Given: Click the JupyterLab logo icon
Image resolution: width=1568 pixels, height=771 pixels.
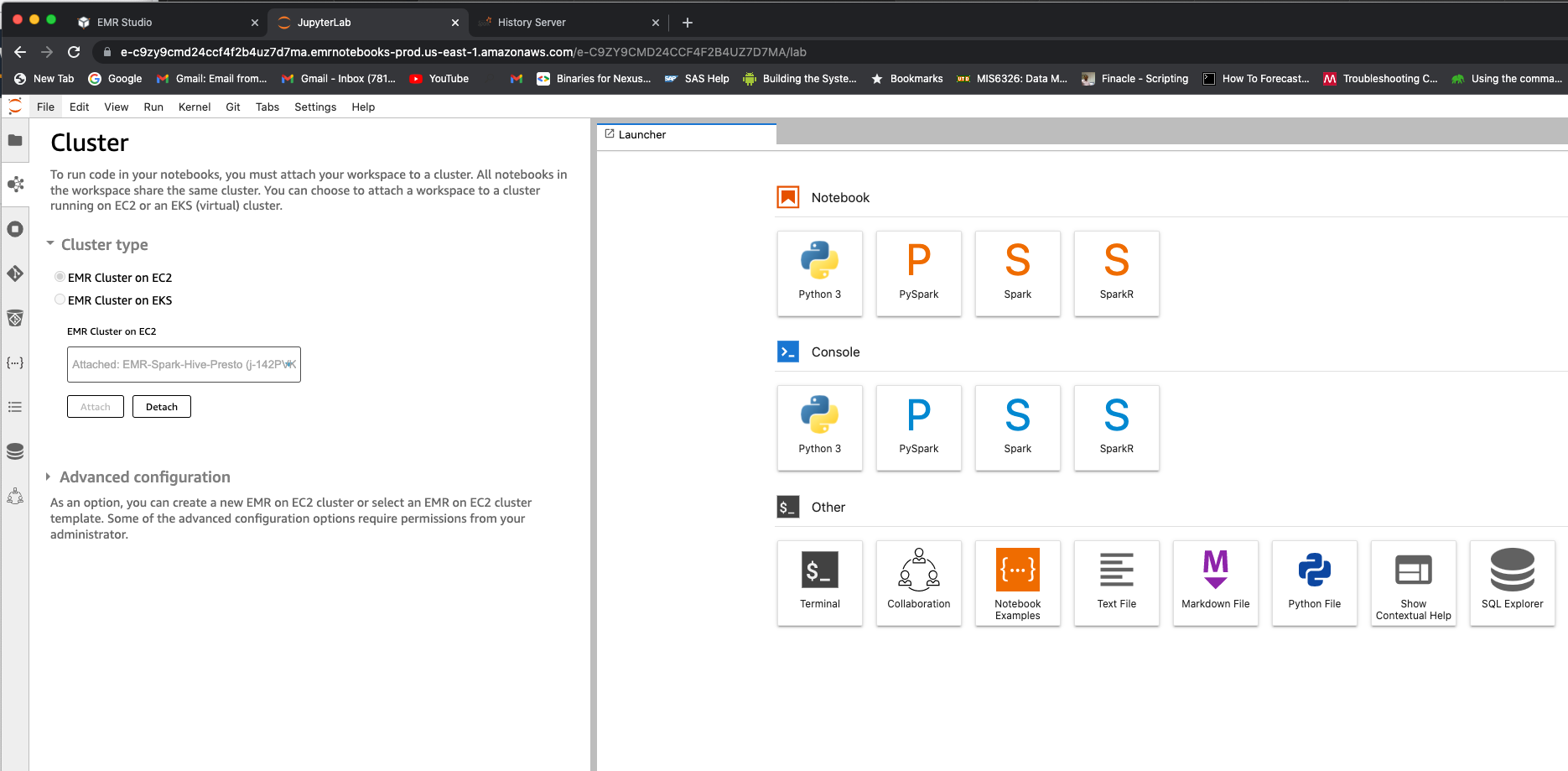Looking at the screenshot, I should point(15,107).
